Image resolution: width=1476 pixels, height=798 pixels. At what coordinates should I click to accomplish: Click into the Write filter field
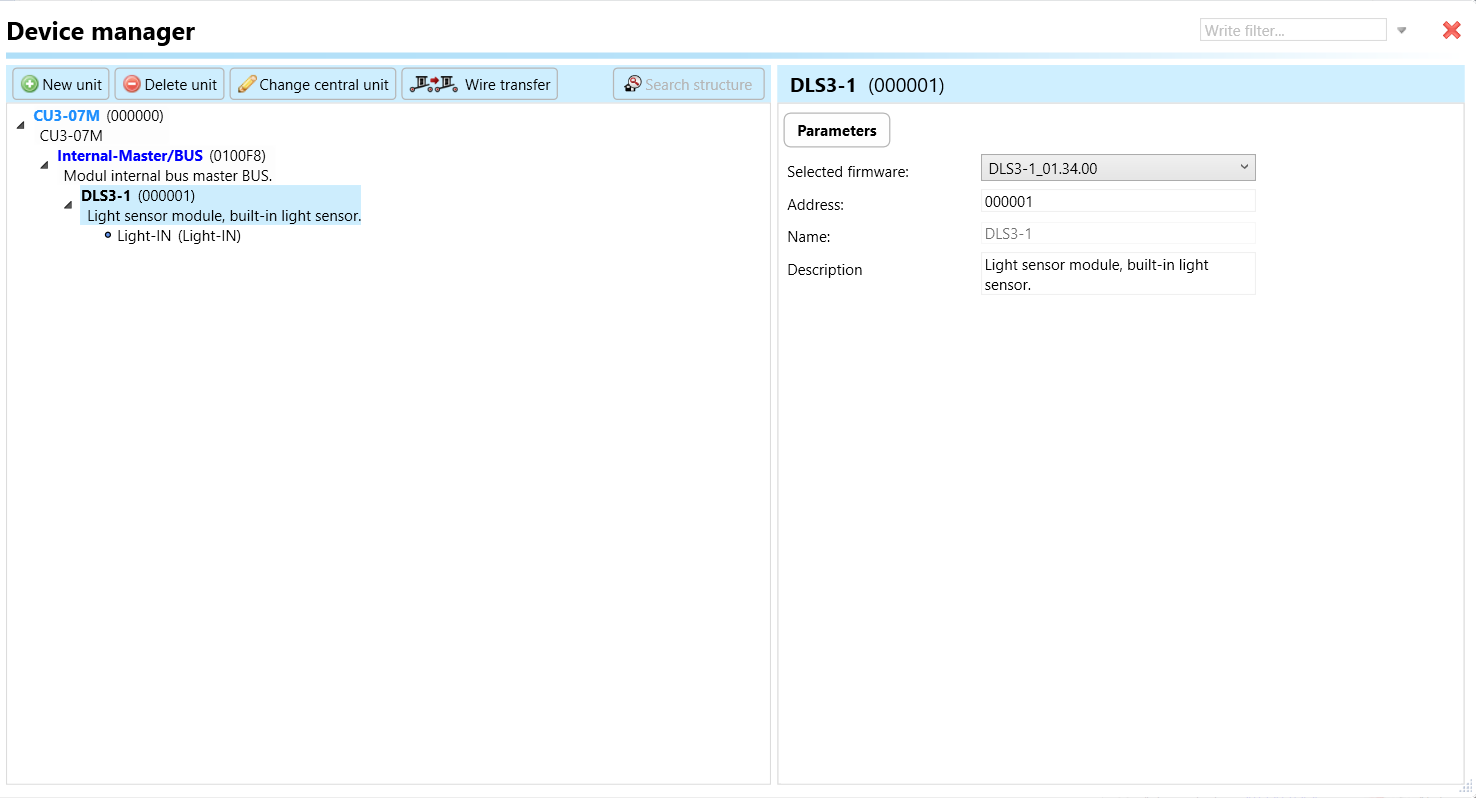click(x=1292, y=31)
